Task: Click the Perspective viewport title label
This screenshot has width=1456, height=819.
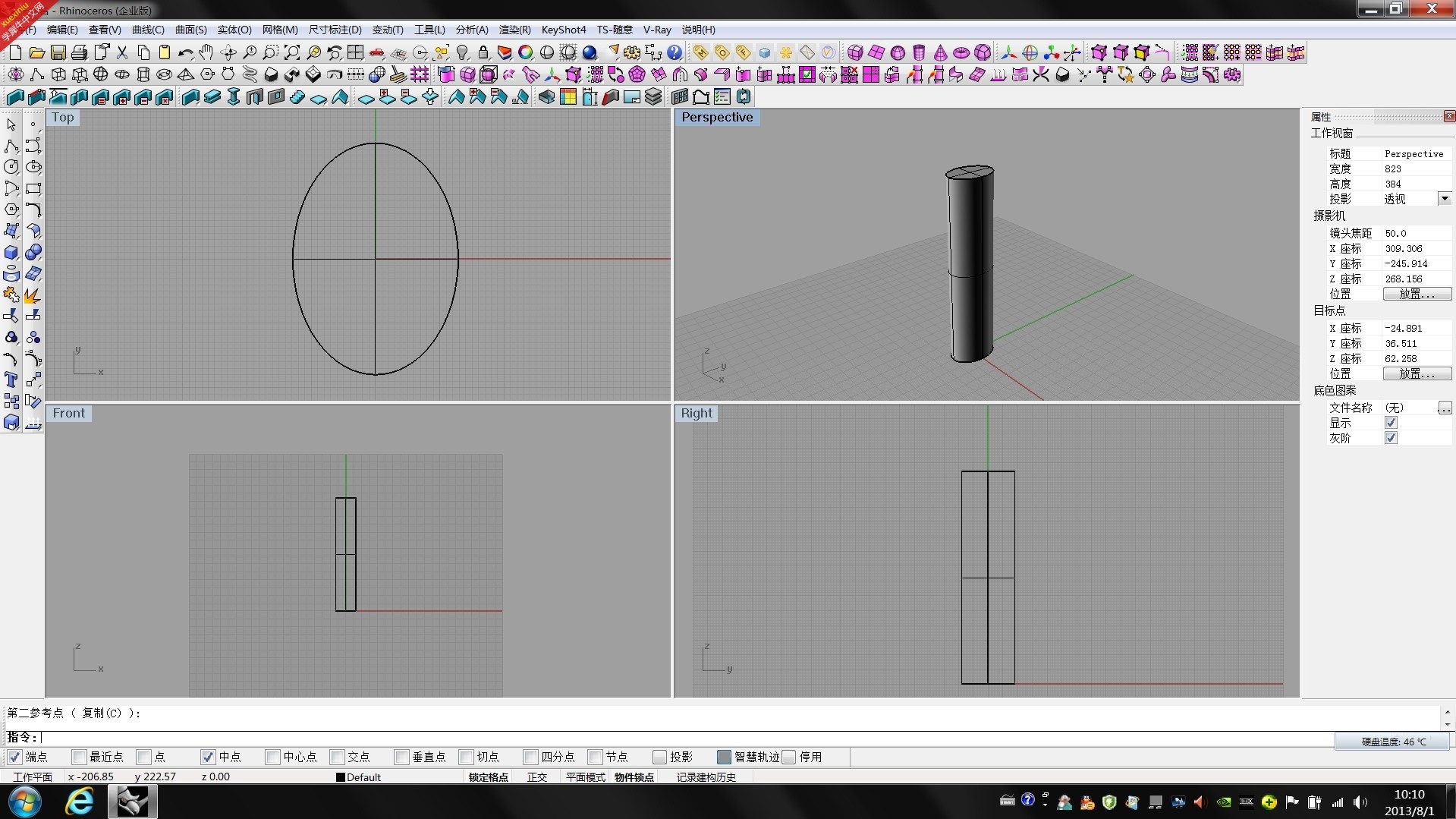Action: pos(717,117)
